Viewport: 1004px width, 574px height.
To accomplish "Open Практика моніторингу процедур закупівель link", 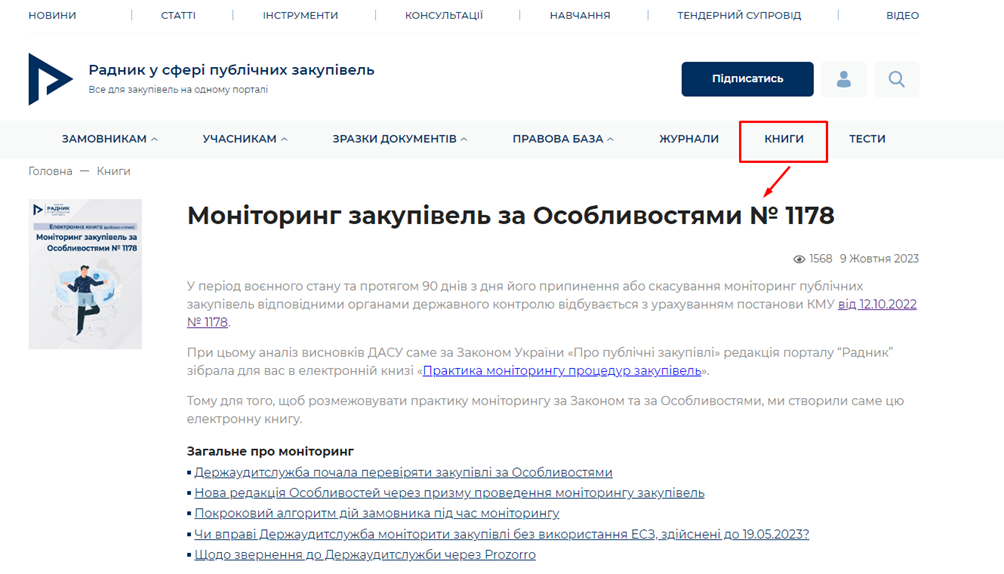I will click(562, 371).
